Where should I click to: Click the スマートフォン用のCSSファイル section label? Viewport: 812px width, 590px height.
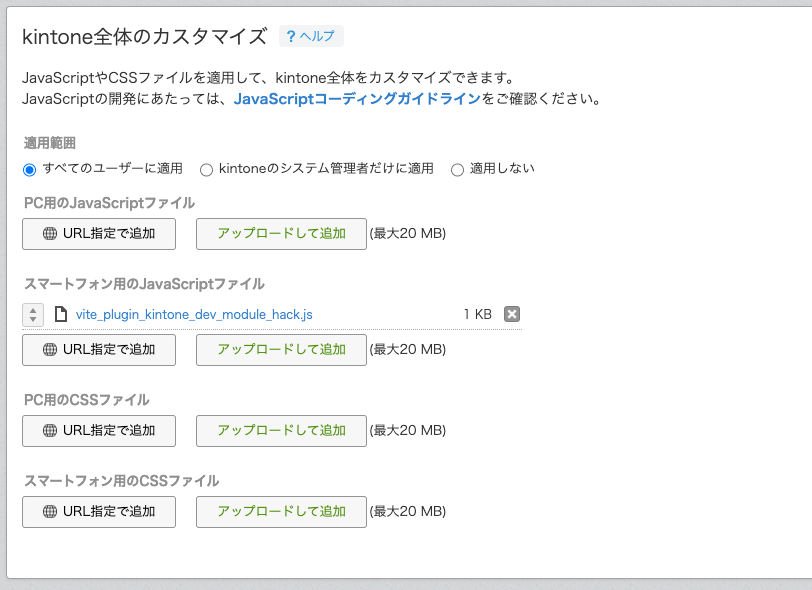(121, 481)
